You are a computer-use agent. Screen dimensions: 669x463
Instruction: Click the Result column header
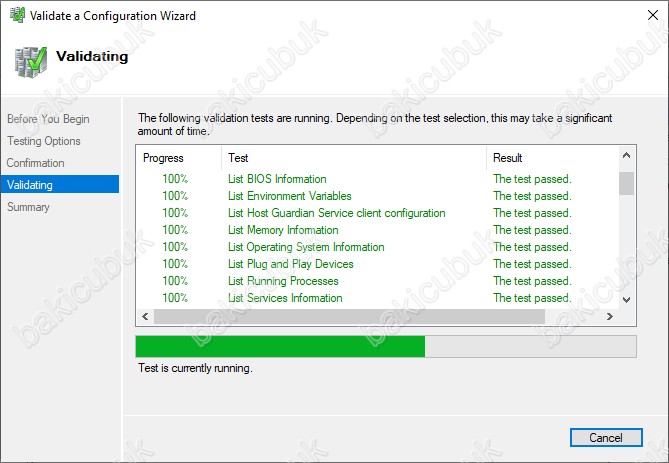tap(553, 158)
